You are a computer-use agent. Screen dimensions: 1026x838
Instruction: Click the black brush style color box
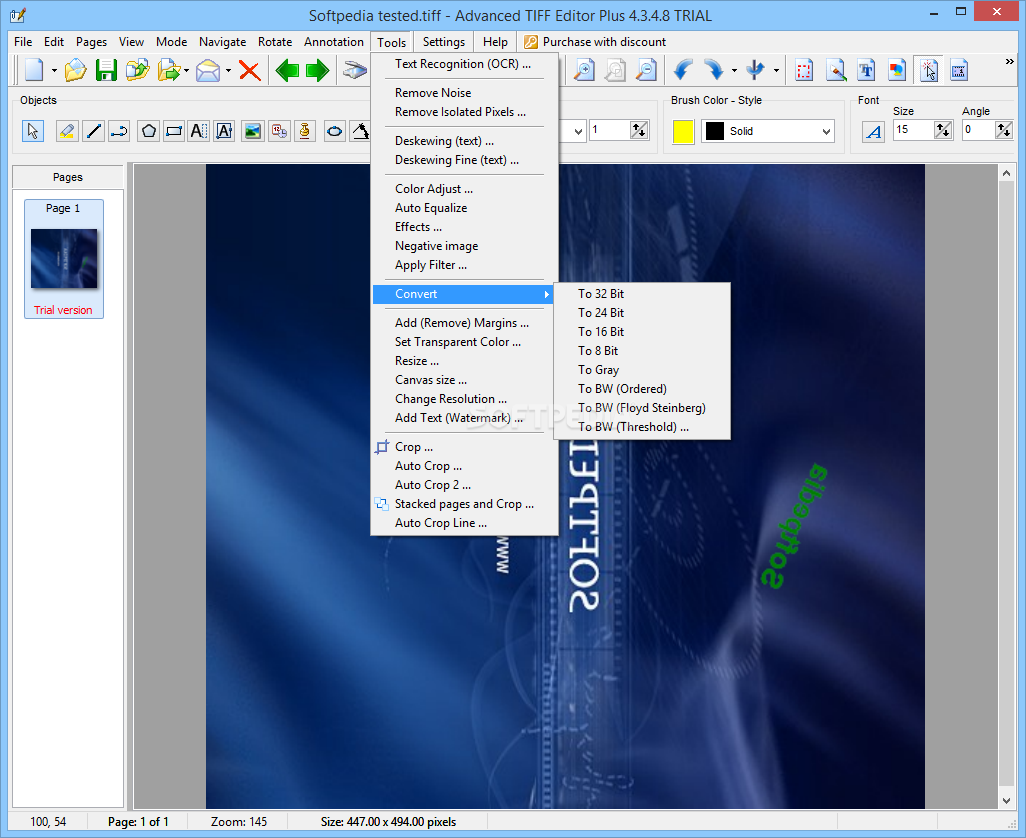click(715, 131)
